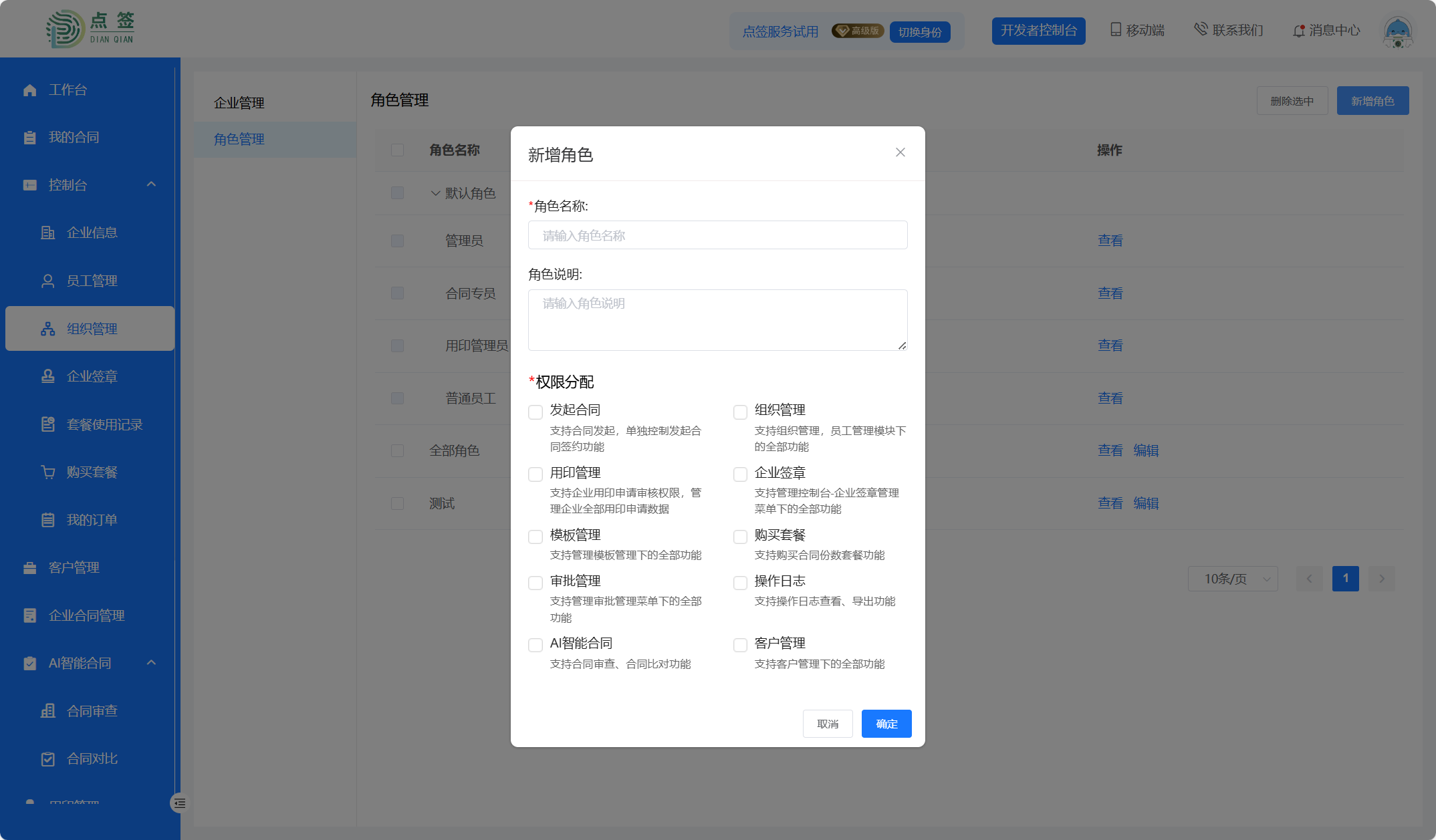Image resolution: width=1436 pixels, height=840 pixels.
Task: Collapse the 默认角色 tree row
Action: pos(435,193)
